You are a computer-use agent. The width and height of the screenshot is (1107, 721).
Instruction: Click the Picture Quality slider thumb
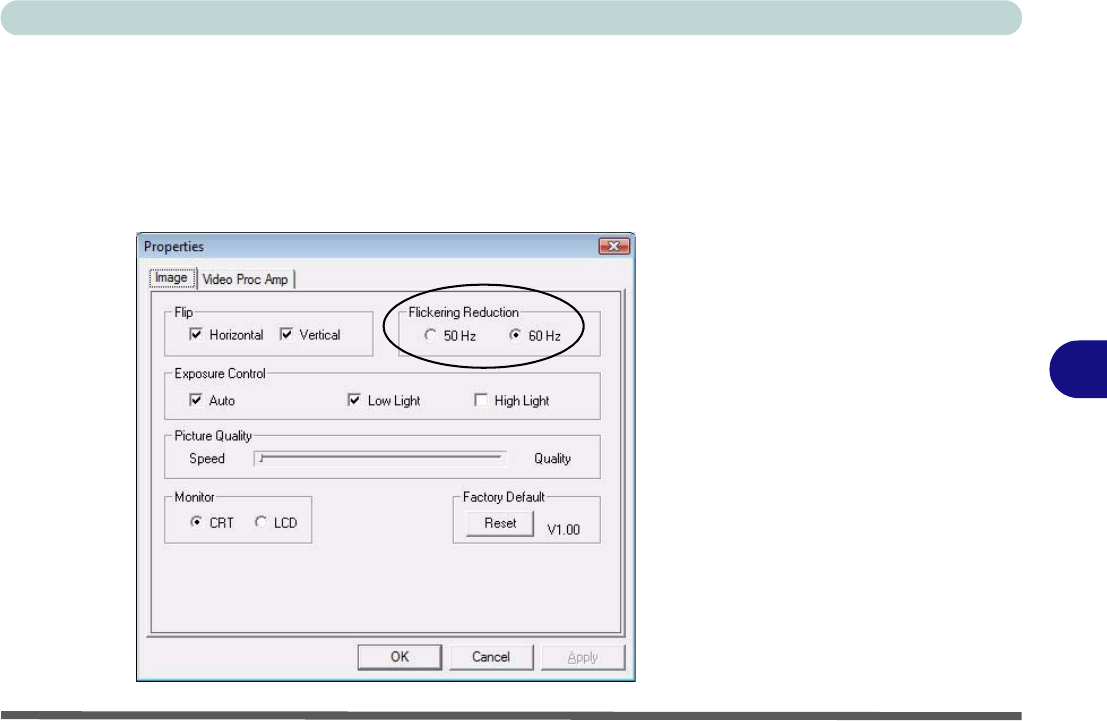click(261, 458)
